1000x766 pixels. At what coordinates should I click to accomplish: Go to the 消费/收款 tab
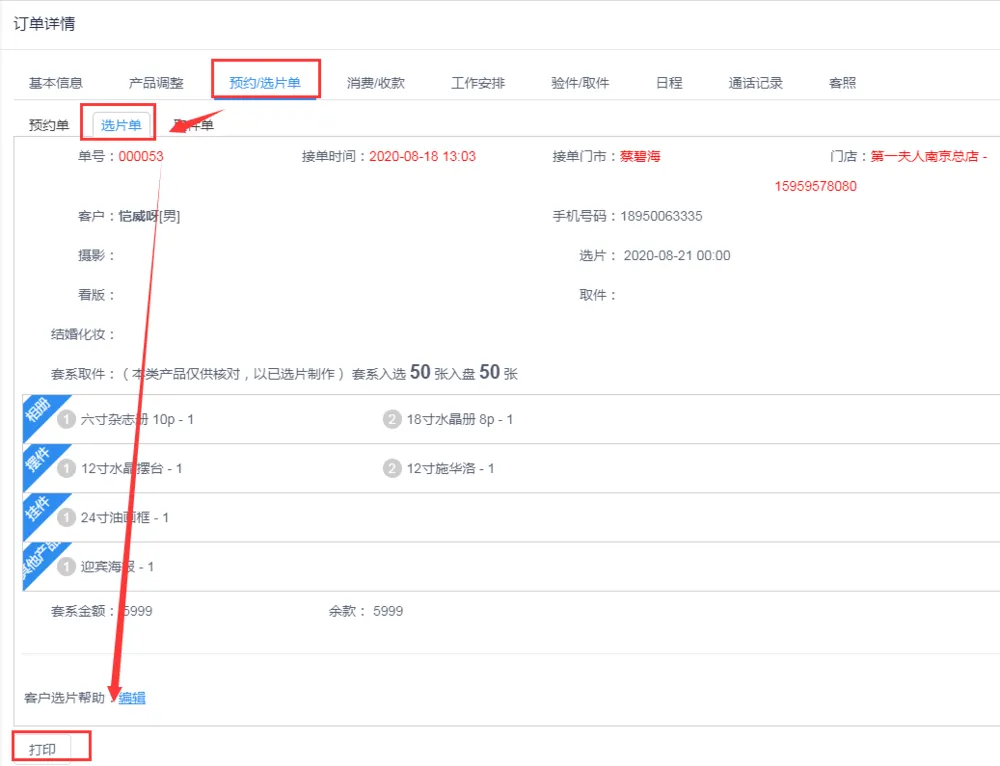(x=376, y=83)
